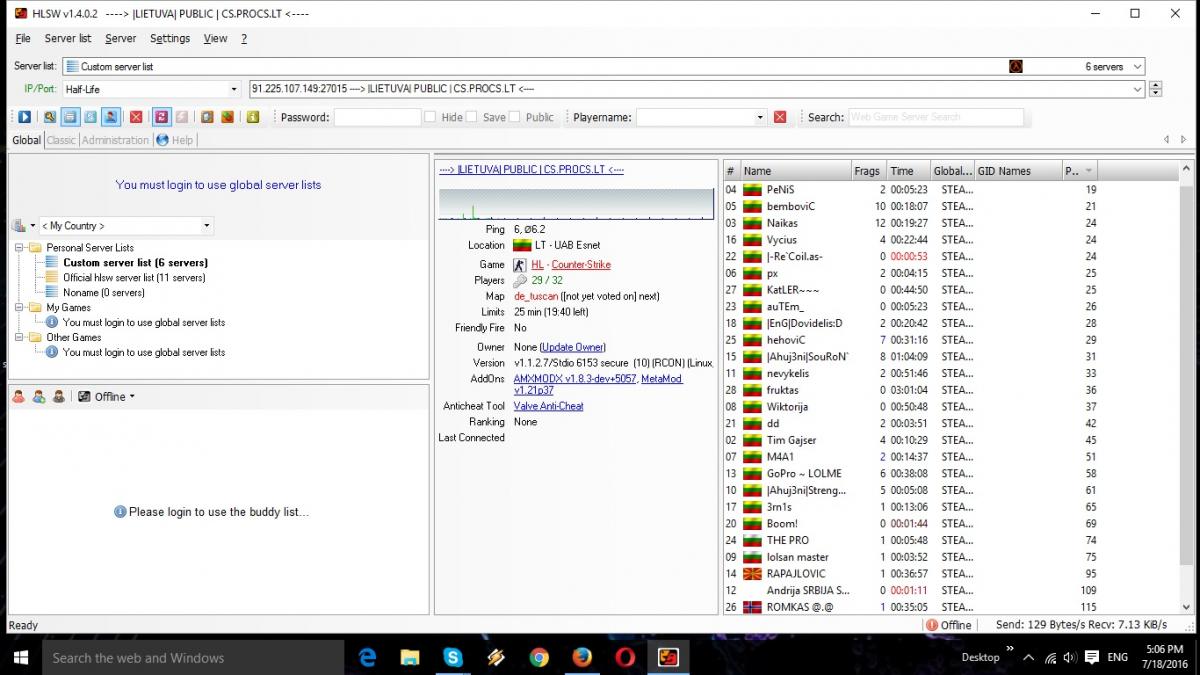Screen dimensions: 1200x675
Task: Open the Valve Anti-Cheat link
Action: tap(548, 406)
